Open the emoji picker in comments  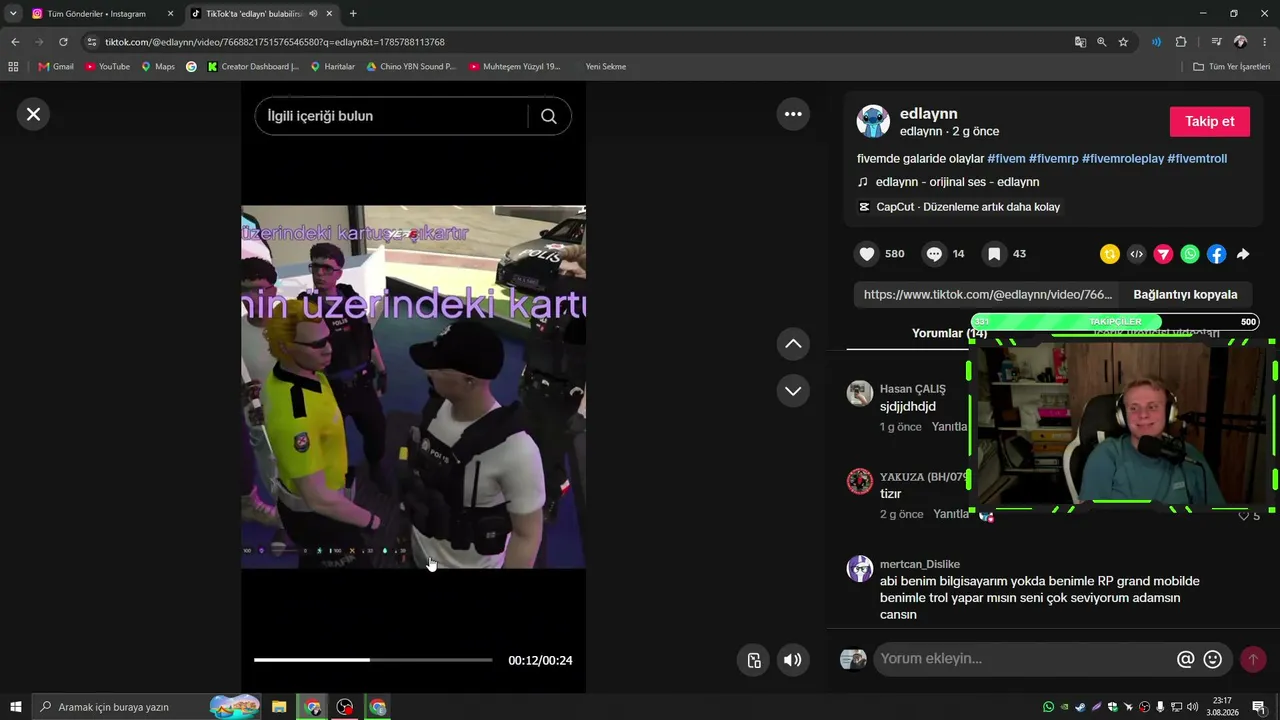(x=1213, y=659)
